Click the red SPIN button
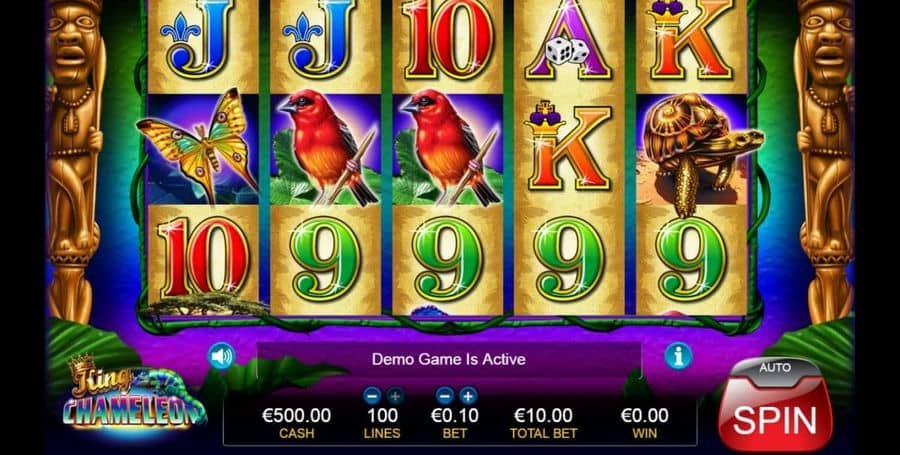Screen dimensions: 900x455 pyautogui.click(x=775, y=419)
